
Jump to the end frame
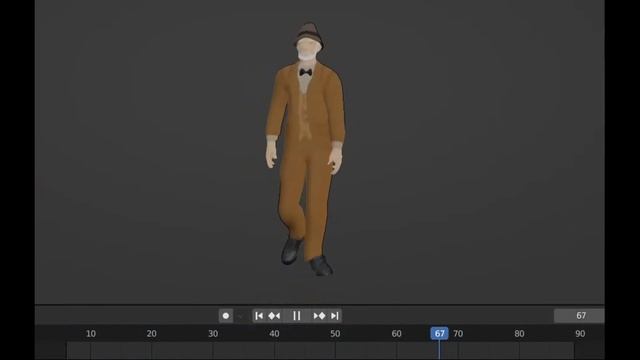tap(335, 316)
